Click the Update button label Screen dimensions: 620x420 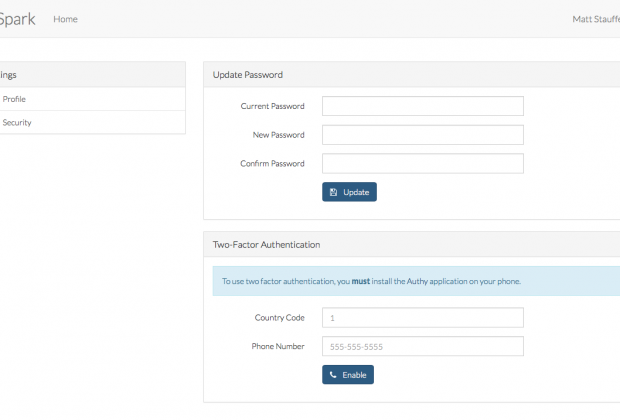click(x=356, y=192)
